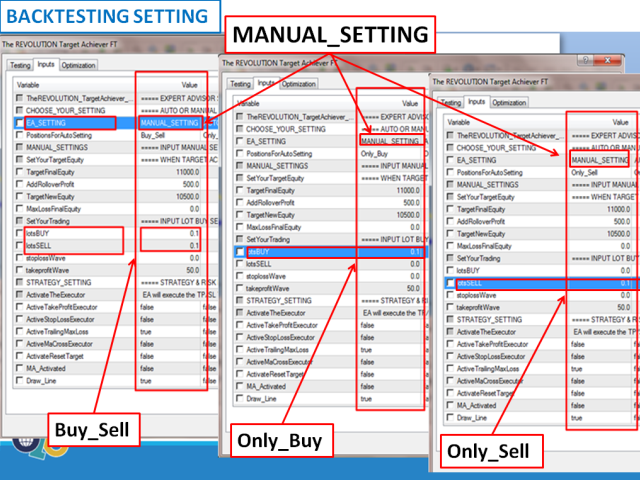Select CHOOSE_YOUR_SETTING row in the left window
640x480 pixels.
116,111
